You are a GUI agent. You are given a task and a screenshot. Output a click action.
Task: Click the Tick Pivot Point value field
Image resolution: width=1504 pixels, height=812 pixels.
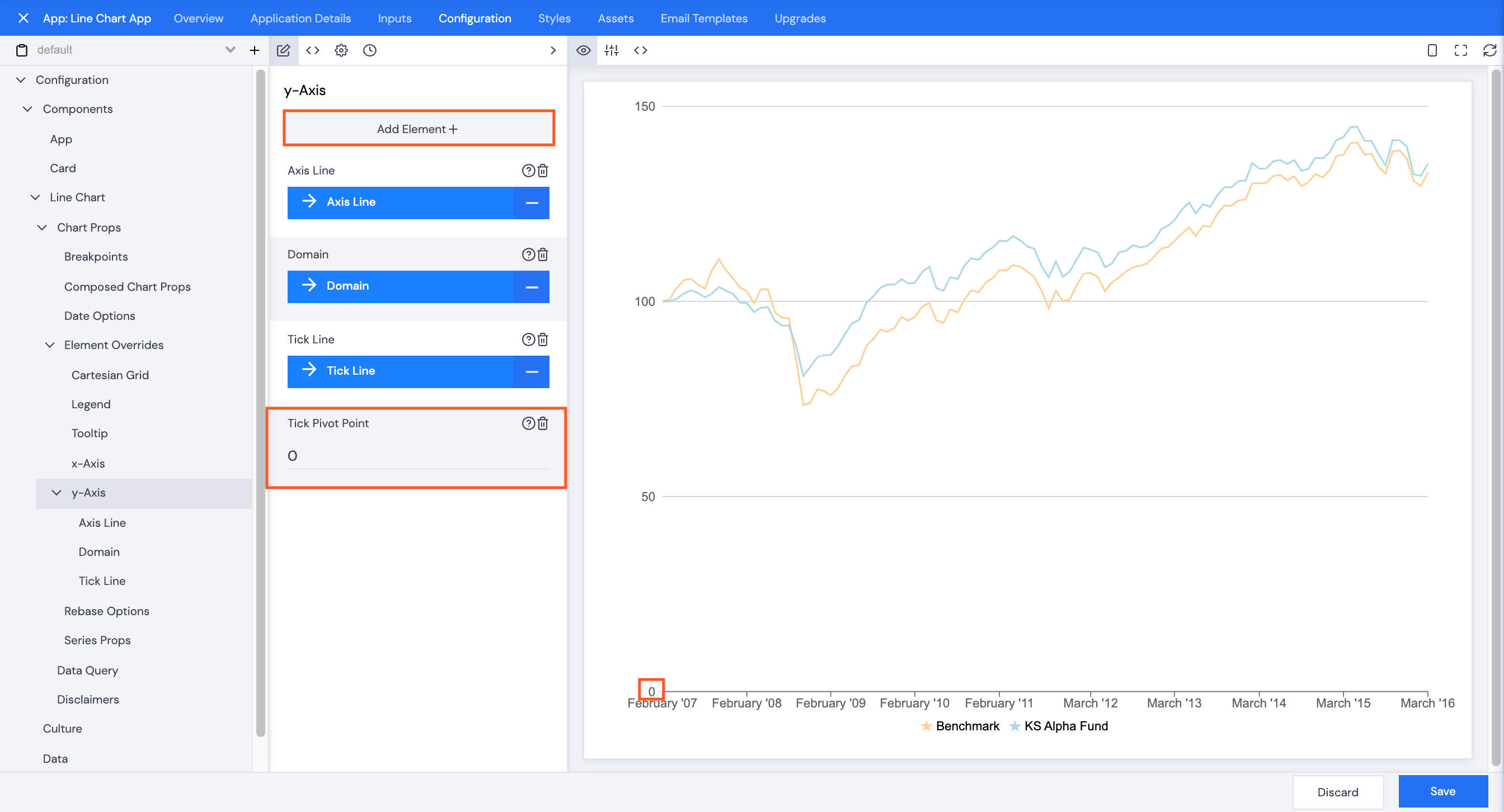418,456
